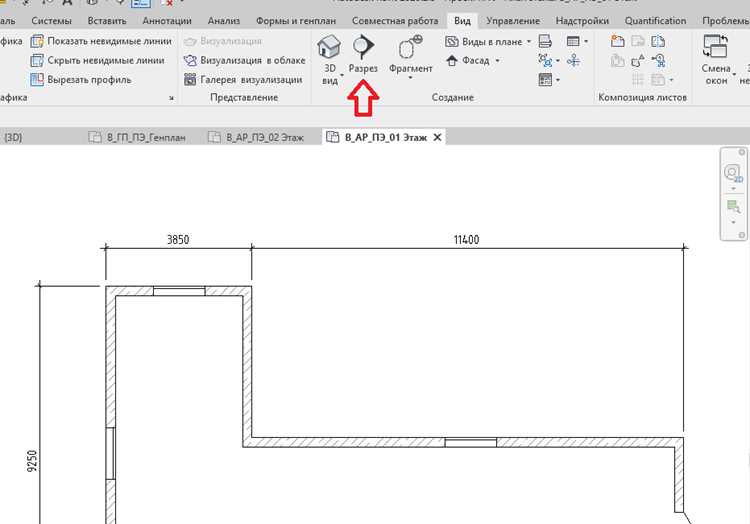Select the 9250 vertical dimension text
Screen dimensions: 750x524
click(x=32, y=461)
